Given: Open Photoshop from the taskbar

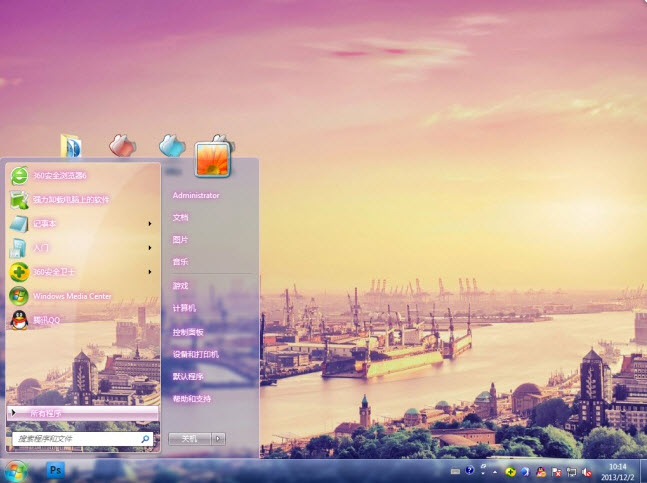Looking at the screenshot, I should click(x=55, y=470).
